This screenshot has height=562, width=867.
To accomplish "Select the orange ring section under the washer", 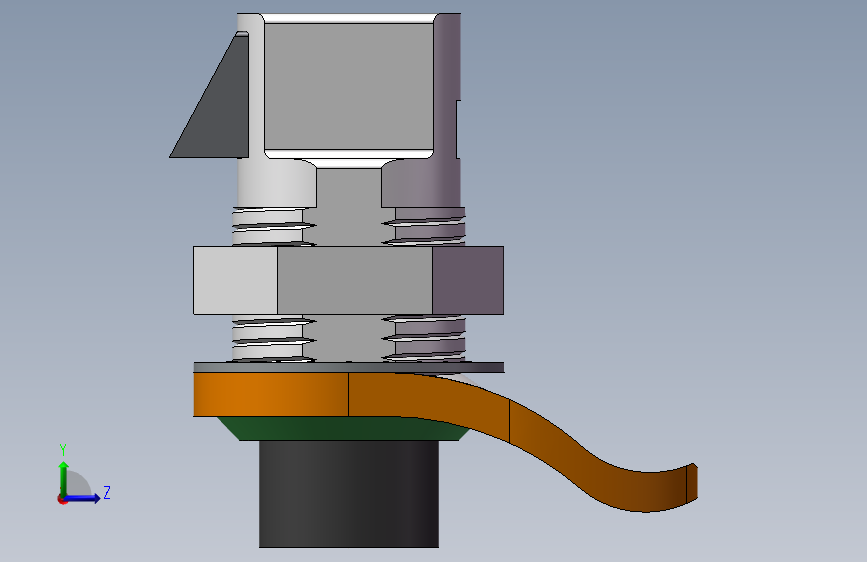I will (271, 394).
